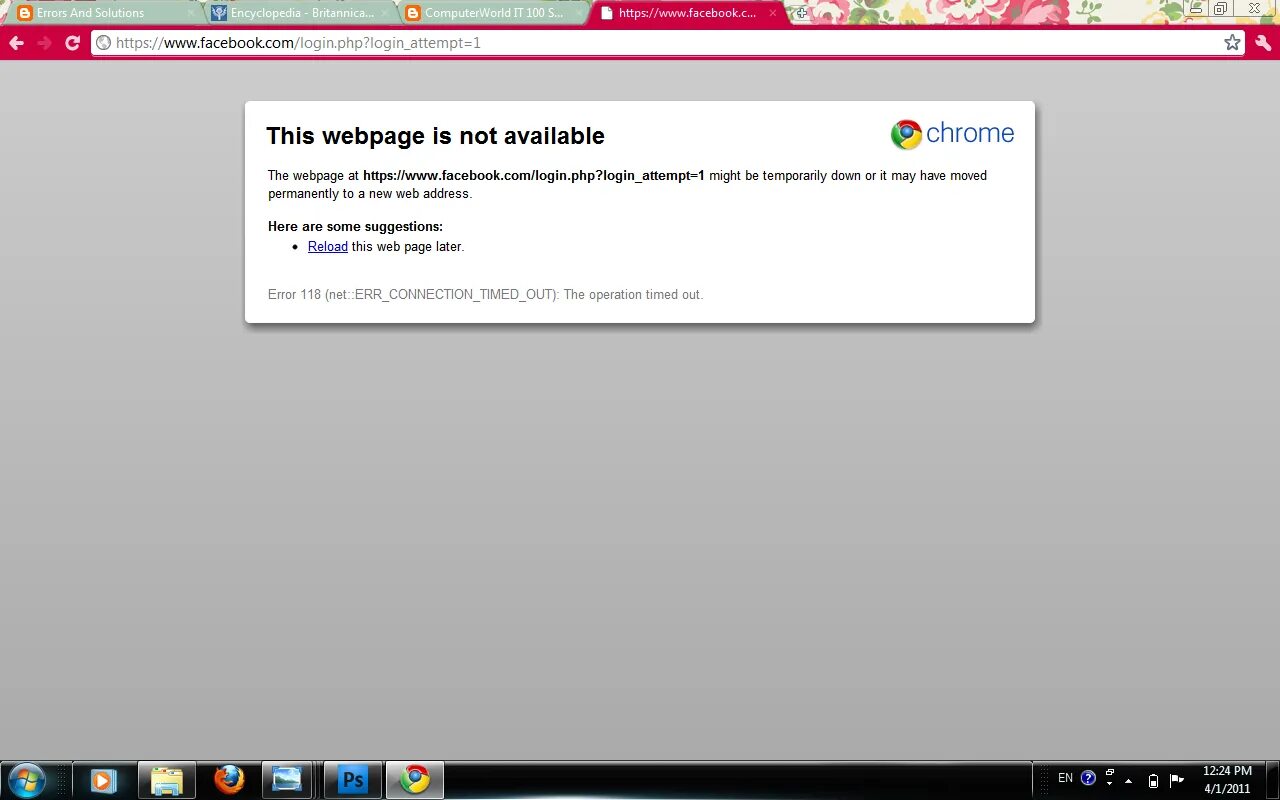Open Windows Explorer folder from taskbar

[x=166, y=780]
